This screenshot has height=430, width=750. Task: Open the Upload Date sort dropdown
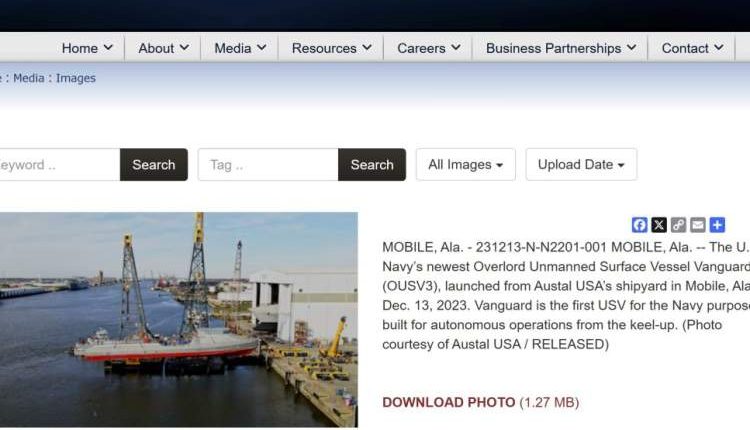(581, 165)
